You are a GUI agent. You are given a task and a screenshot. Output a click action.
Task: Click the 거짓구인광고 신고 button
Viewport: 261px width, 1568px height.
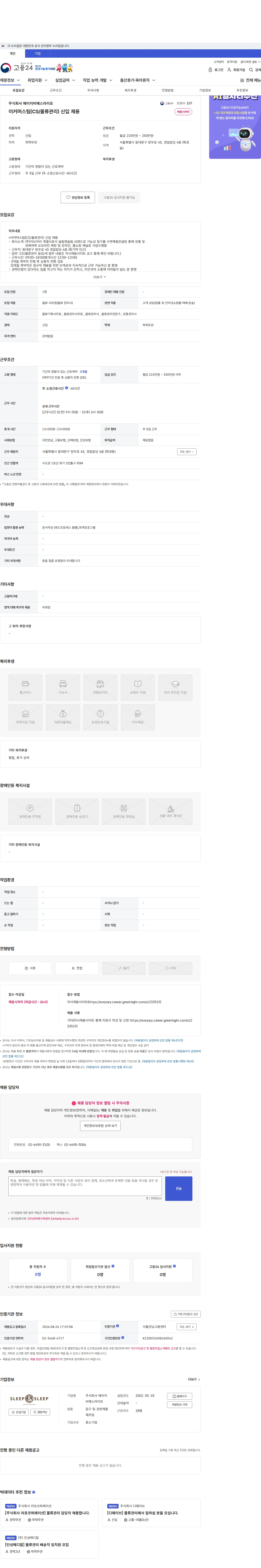pos(185,1314)
